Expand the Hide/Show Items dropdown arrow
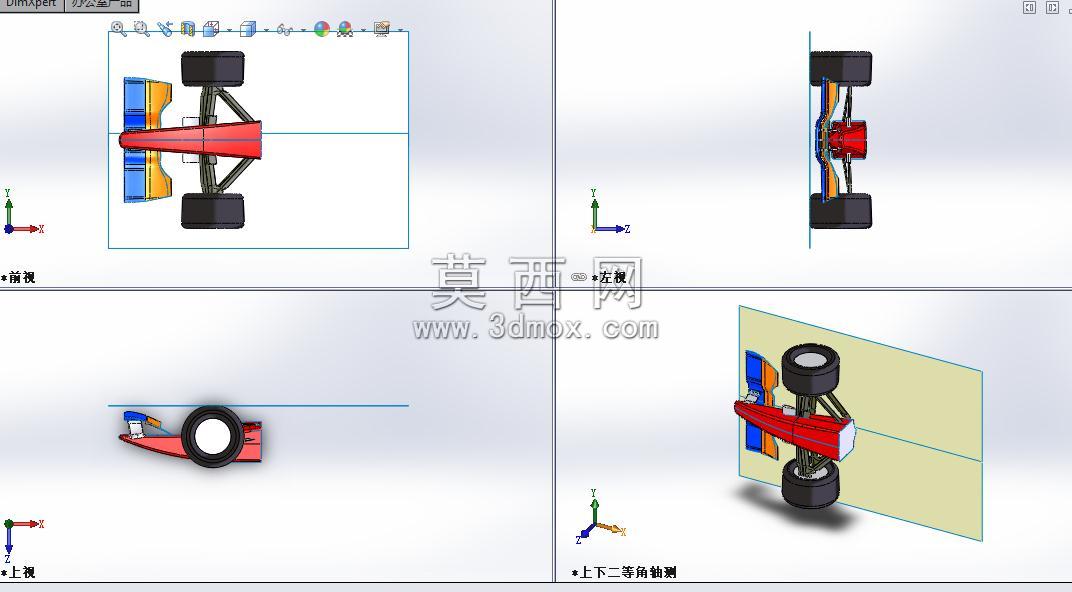Image resolution: width=1072 pixels, height=592 pixels. point(303,30)
